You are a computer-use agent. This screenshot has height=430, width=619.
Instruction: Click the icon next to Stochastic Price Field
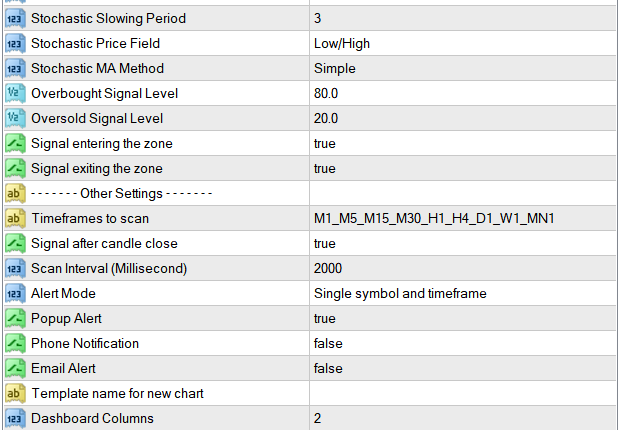point(15,44)
